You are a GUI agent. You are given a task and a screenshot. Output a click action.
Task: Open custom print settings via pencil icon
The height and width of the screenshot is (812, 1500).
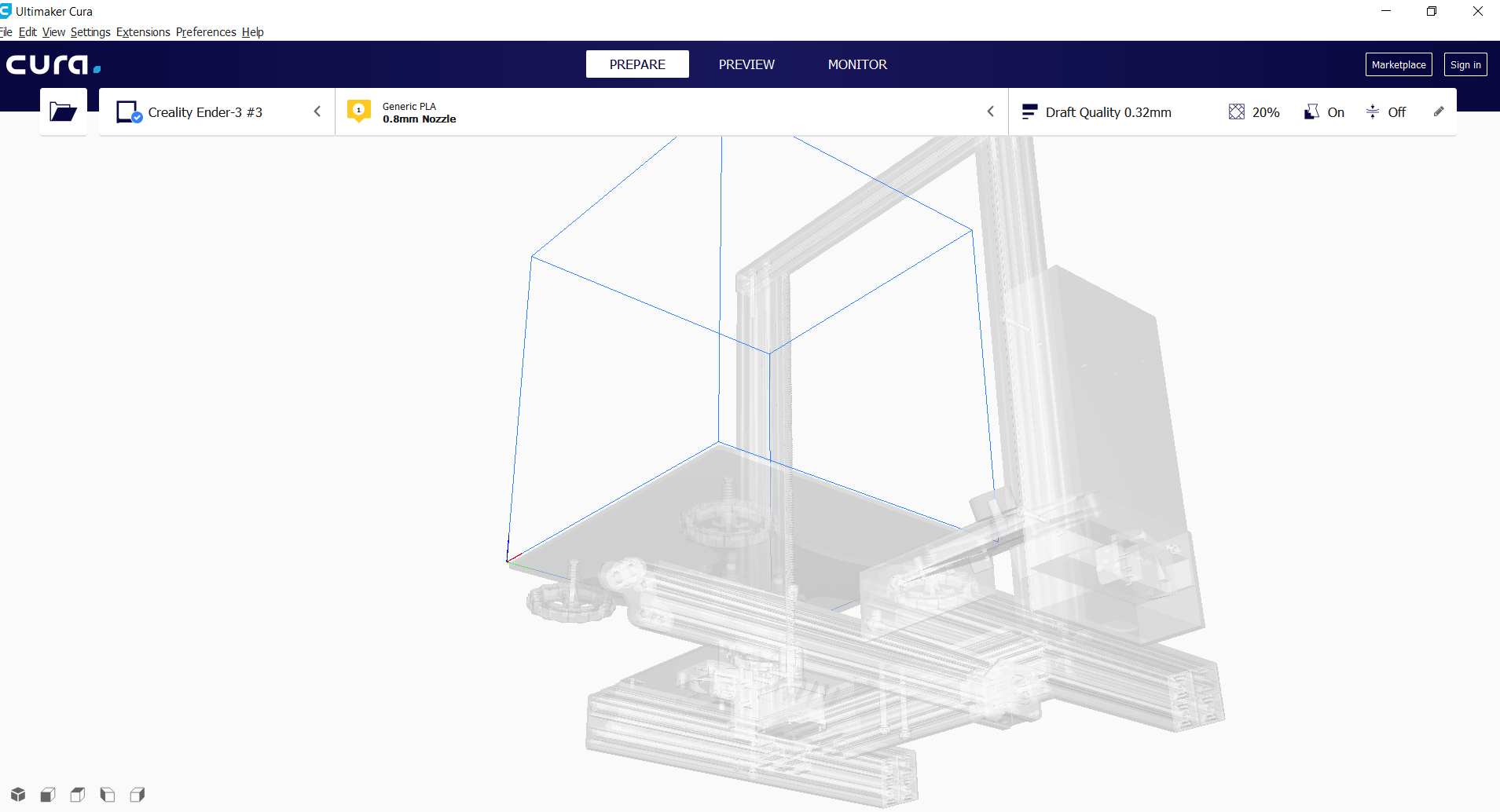coord(1439,112)
